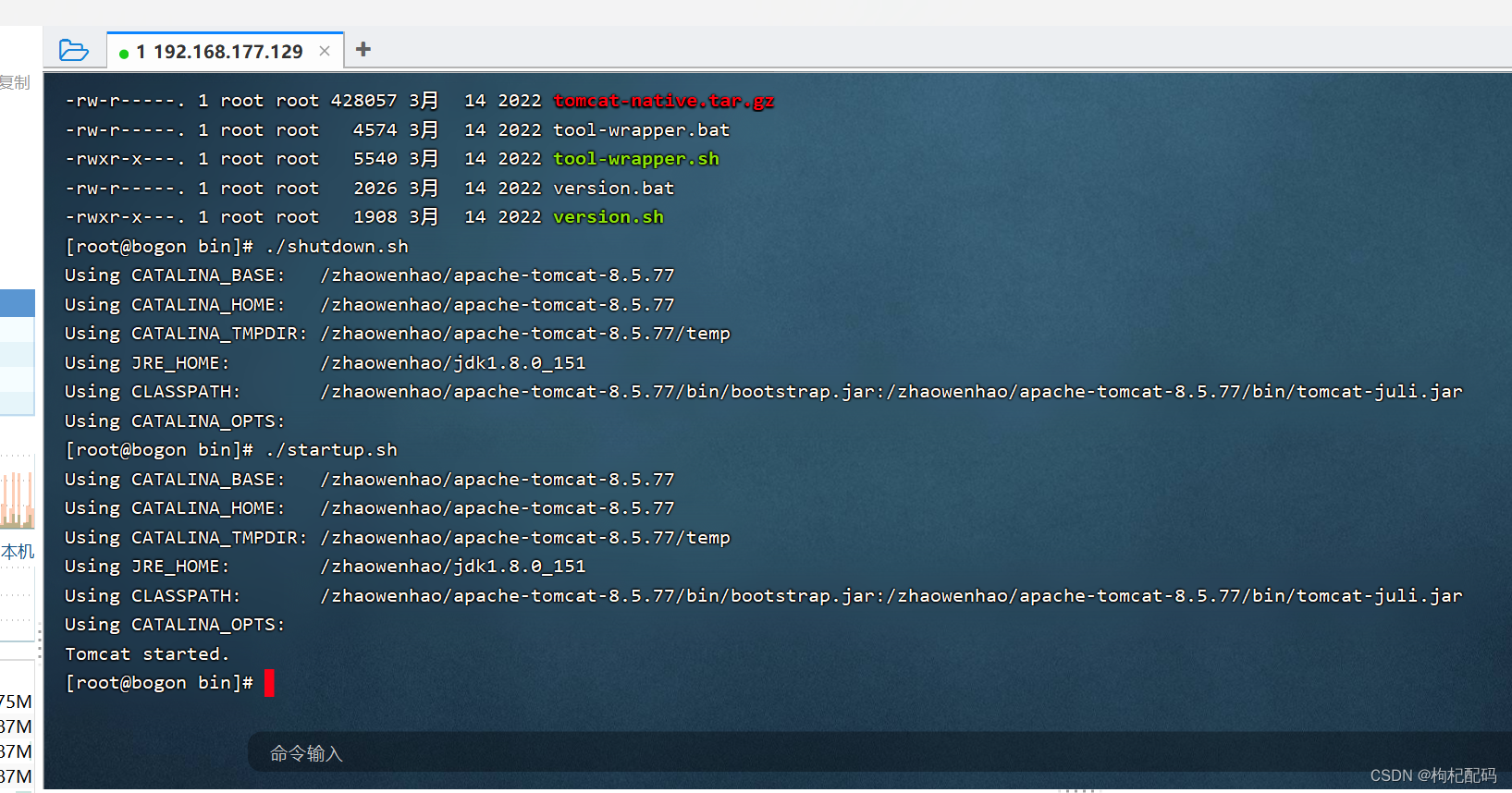Click the ./shutdown.sh command line
This screenshot has height=793, width=1512.
(x=237, y=247)
